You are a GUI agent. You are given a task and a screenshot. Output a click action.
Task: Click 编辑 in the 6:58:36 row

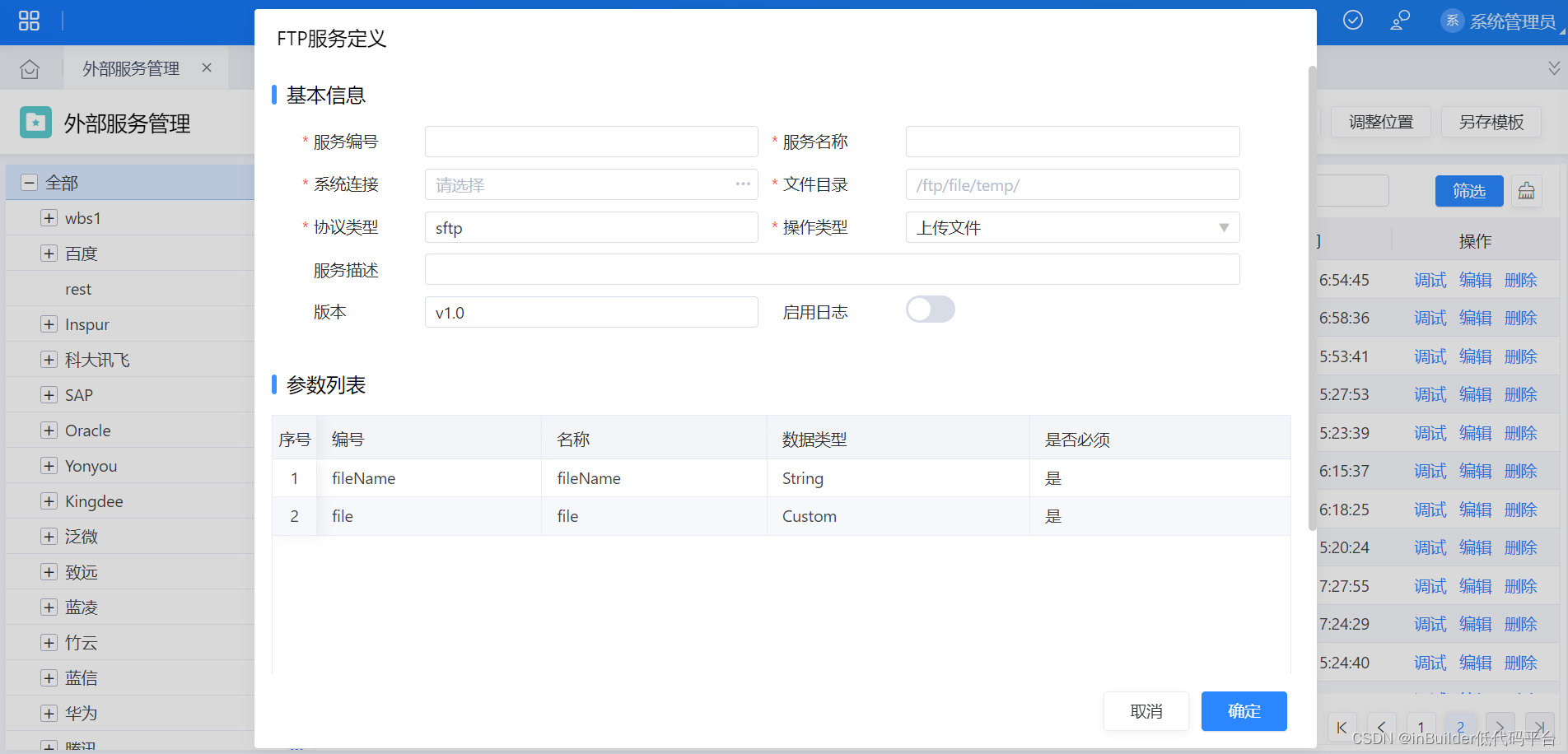point(1476,318)
